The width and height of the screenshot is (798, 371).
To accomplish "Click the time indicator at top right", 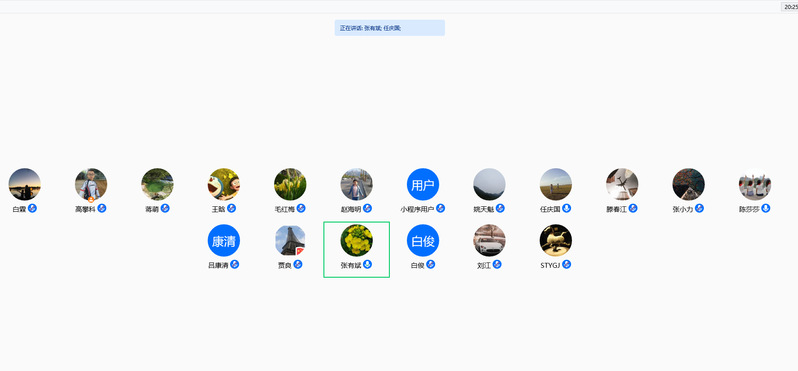I will click(x=790, y=7).
